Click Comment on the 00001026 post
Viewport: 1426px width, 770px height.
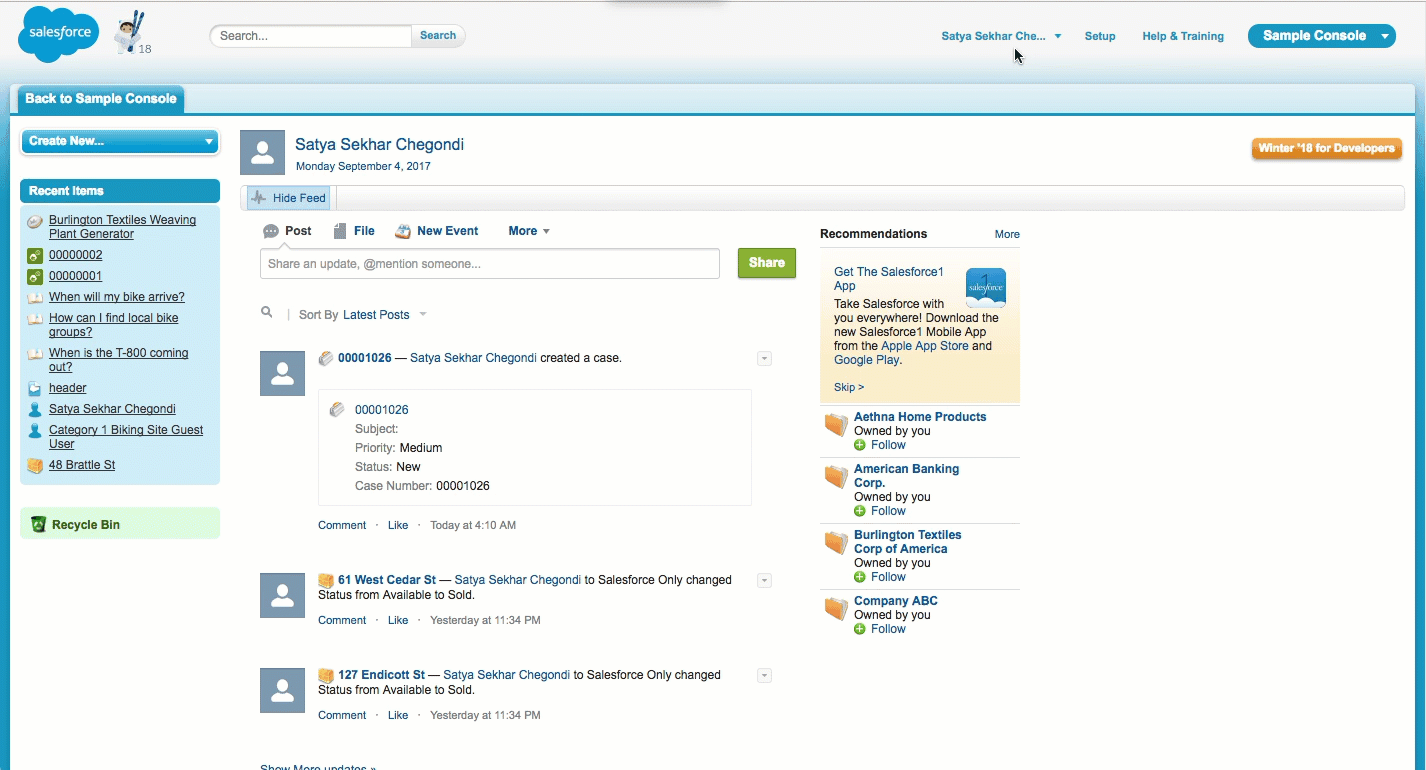point(342,525)
